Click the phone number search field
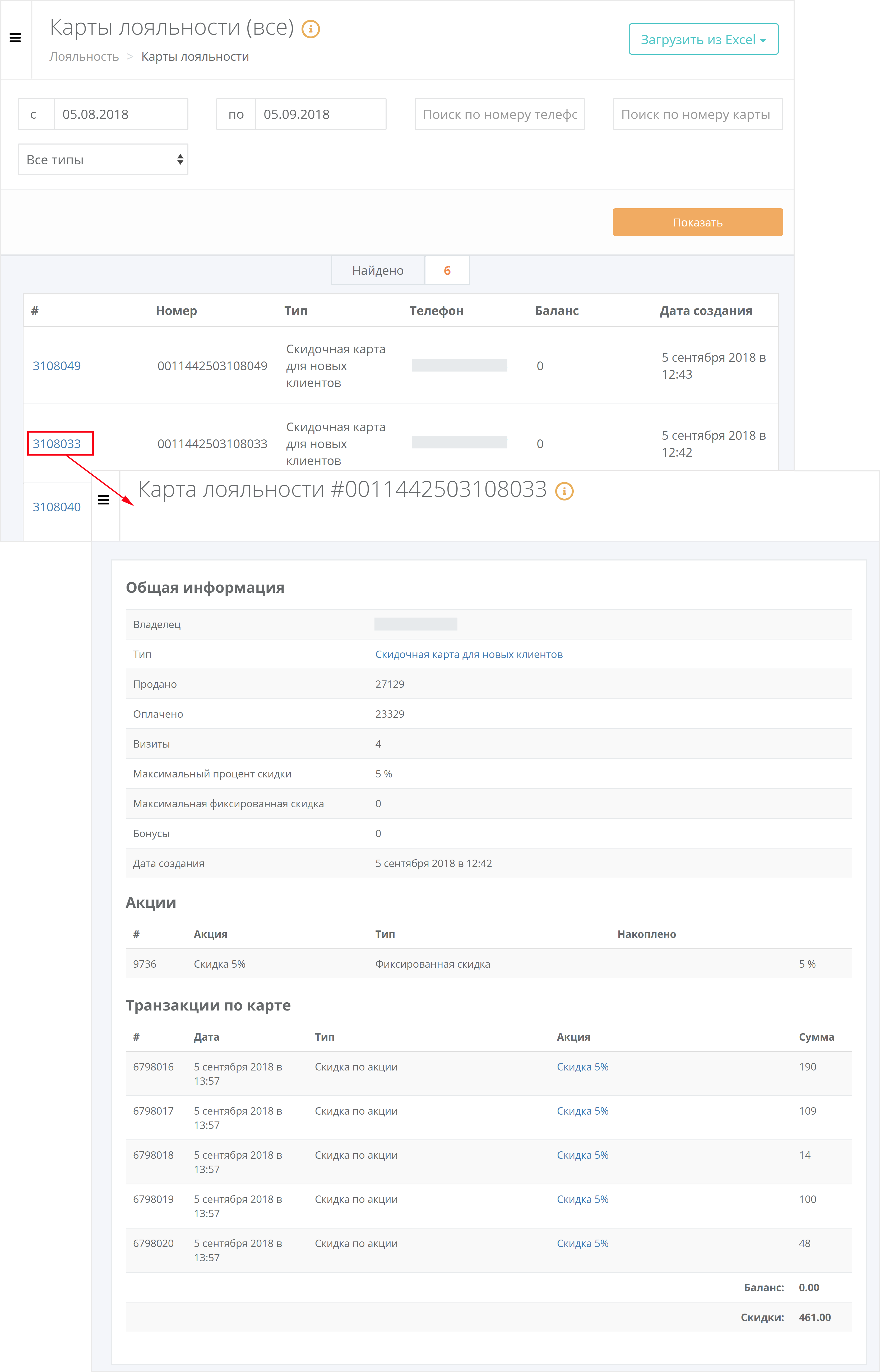Viewport: 880px width, 1372px height. [499, 114]
